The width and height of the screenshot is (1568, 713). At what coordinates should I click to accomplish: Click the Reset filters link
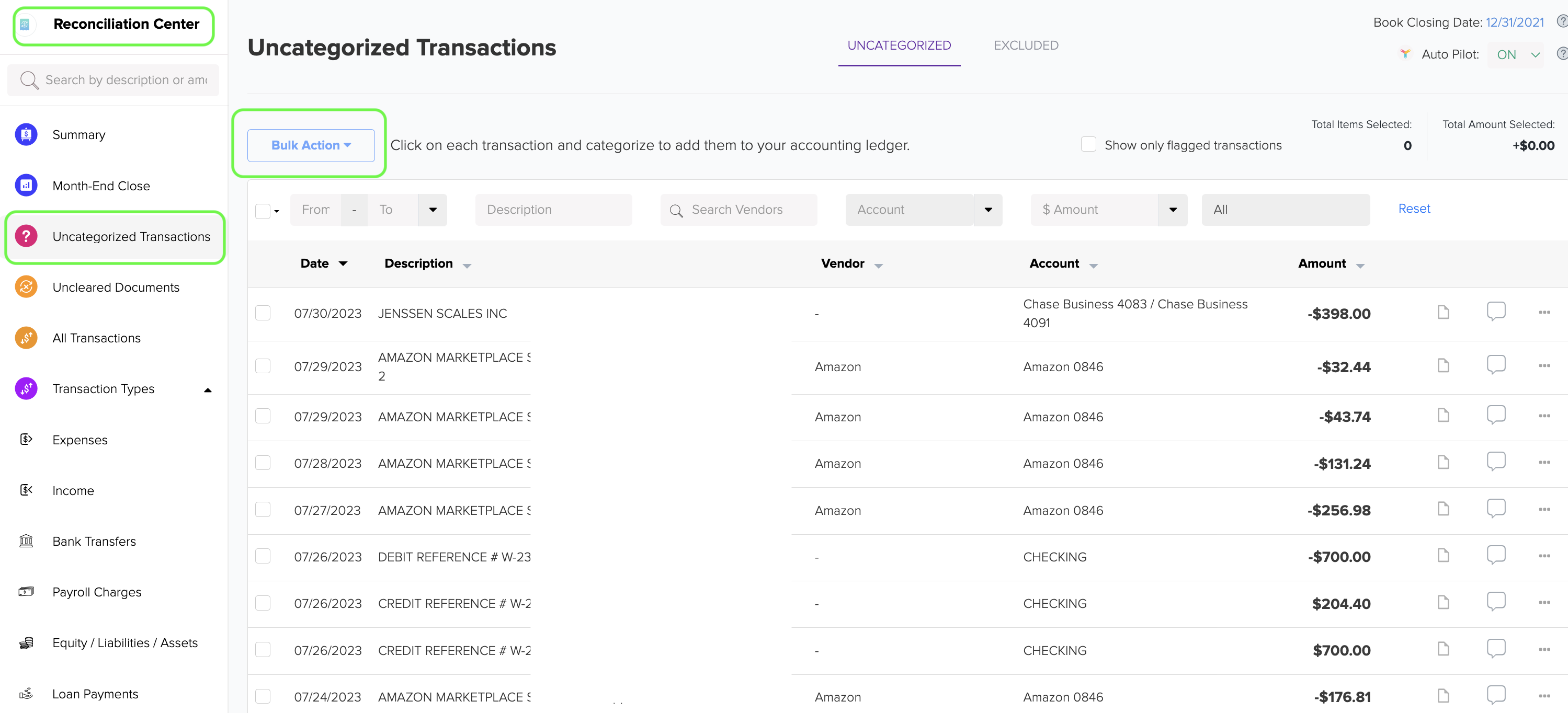1414,209
